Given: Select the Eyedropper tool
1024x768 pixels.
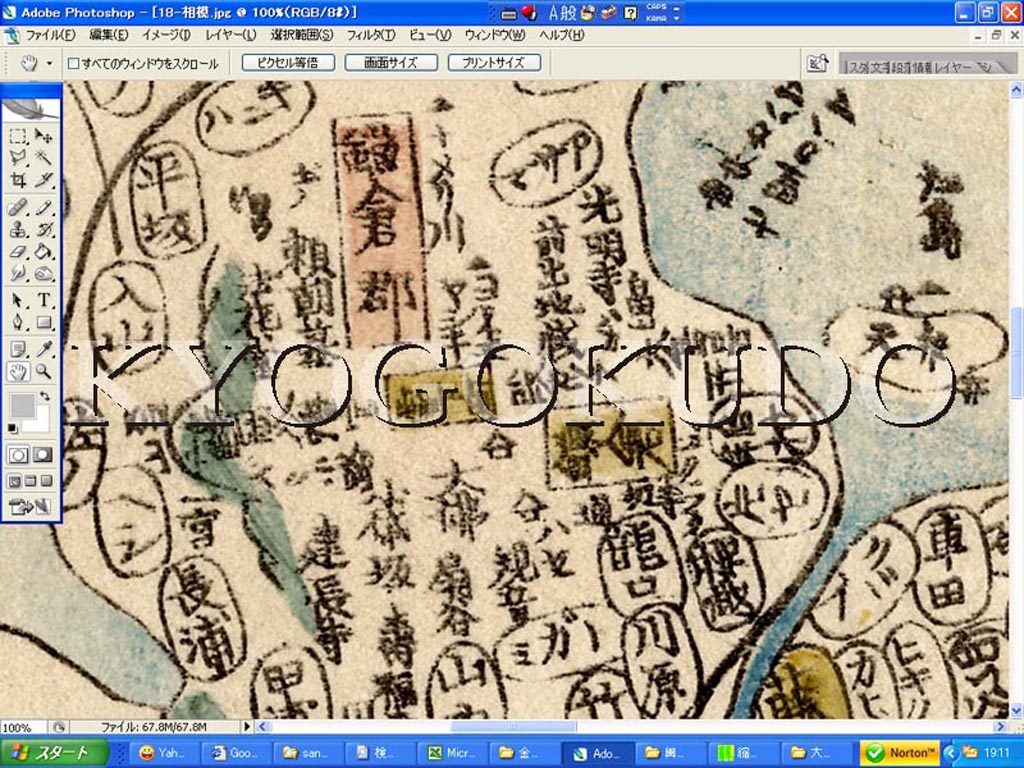Looking at the screenshot, I should tap(43, 349).
